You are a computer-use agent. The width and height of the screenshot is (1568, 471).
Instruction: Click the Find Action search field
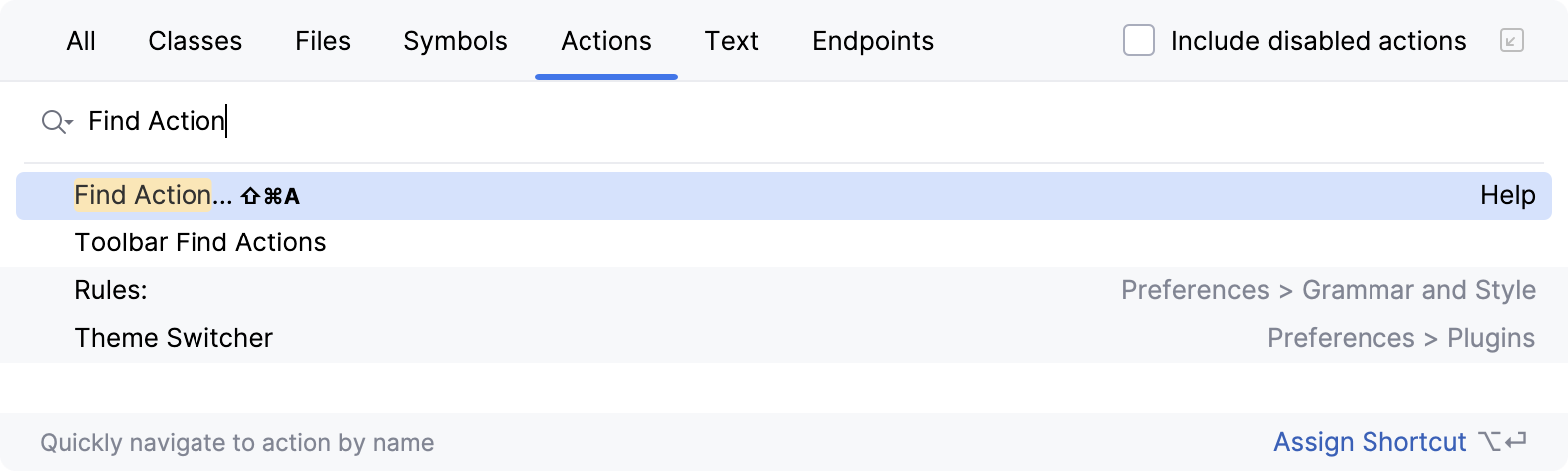[598, 122]
